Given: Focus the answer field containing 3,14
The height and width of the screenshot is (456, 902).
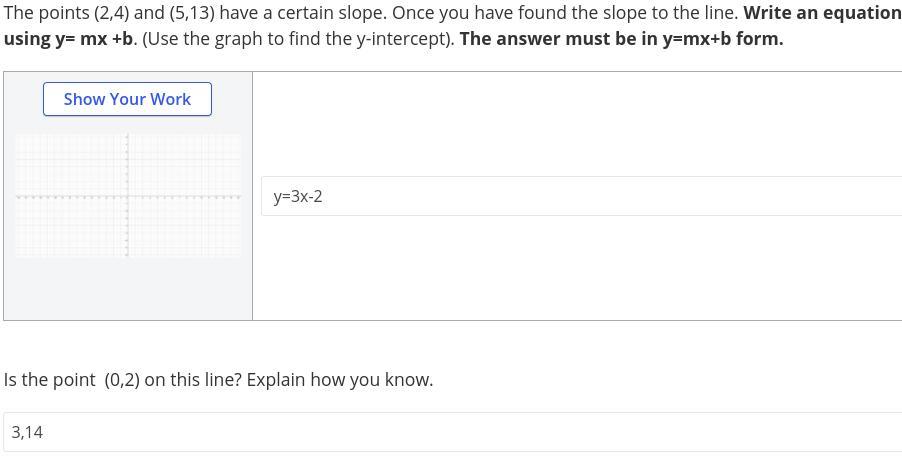Looking at the screenshot, I should [452, 432].
